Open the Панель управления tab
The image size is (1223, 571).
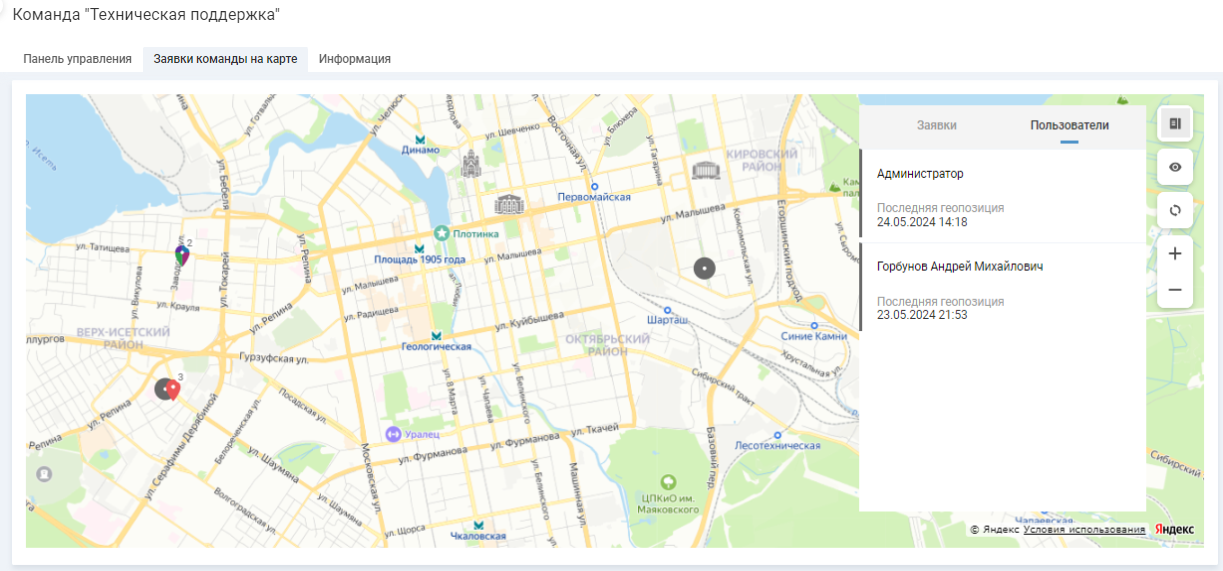[x=78, y=59]
